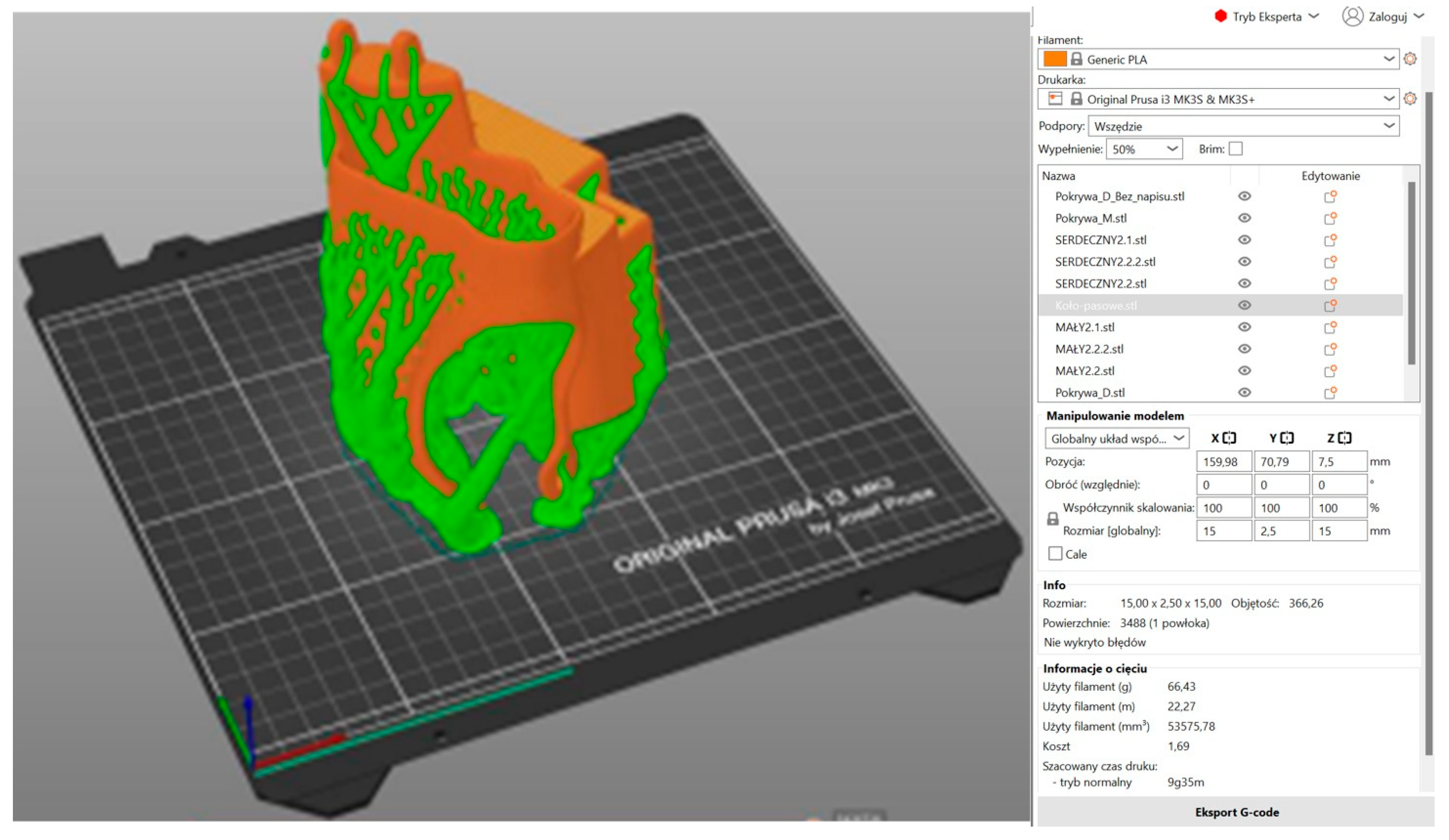The image size is (1449, 840).
Task: Tick the Cale units checkbox
Action: pos(1055,554)
